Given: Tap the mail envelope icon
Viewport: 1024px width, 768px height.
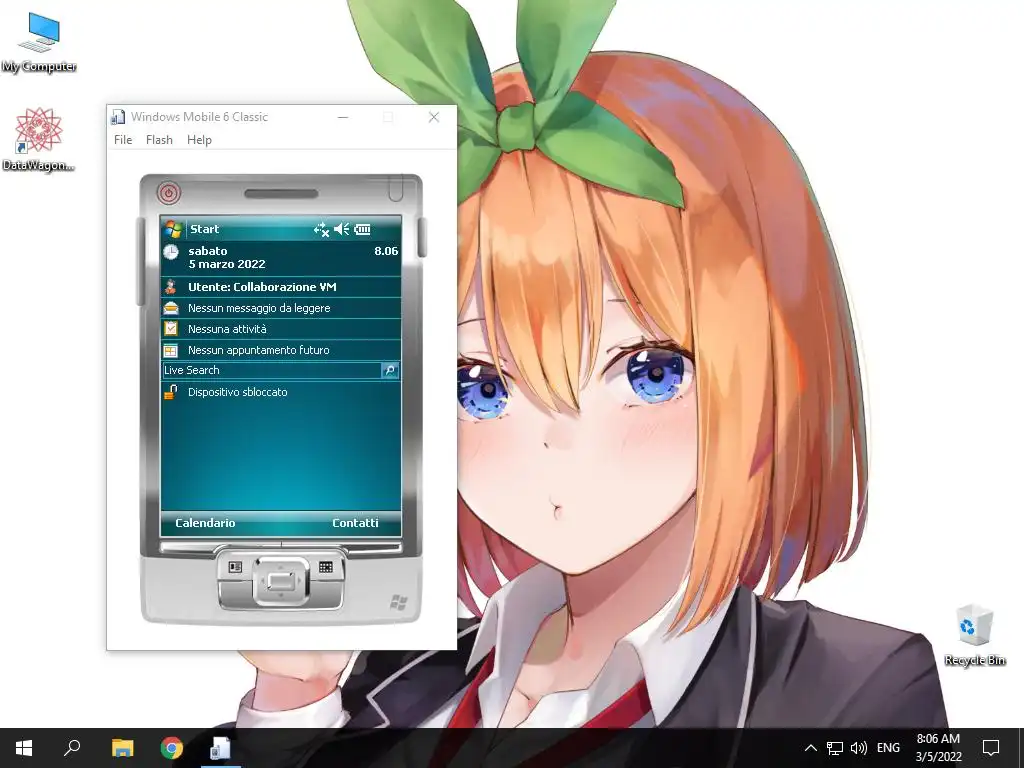Looking at the screenshot, I should click(171, 308).
